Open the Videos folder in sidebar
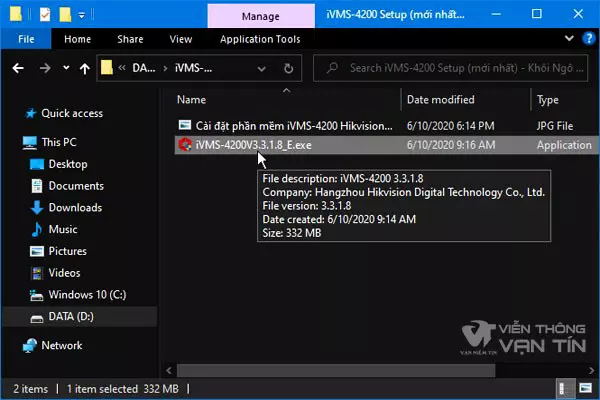Image resolution: width=600 pixels, height=400 pixels. tap(64, 273)
